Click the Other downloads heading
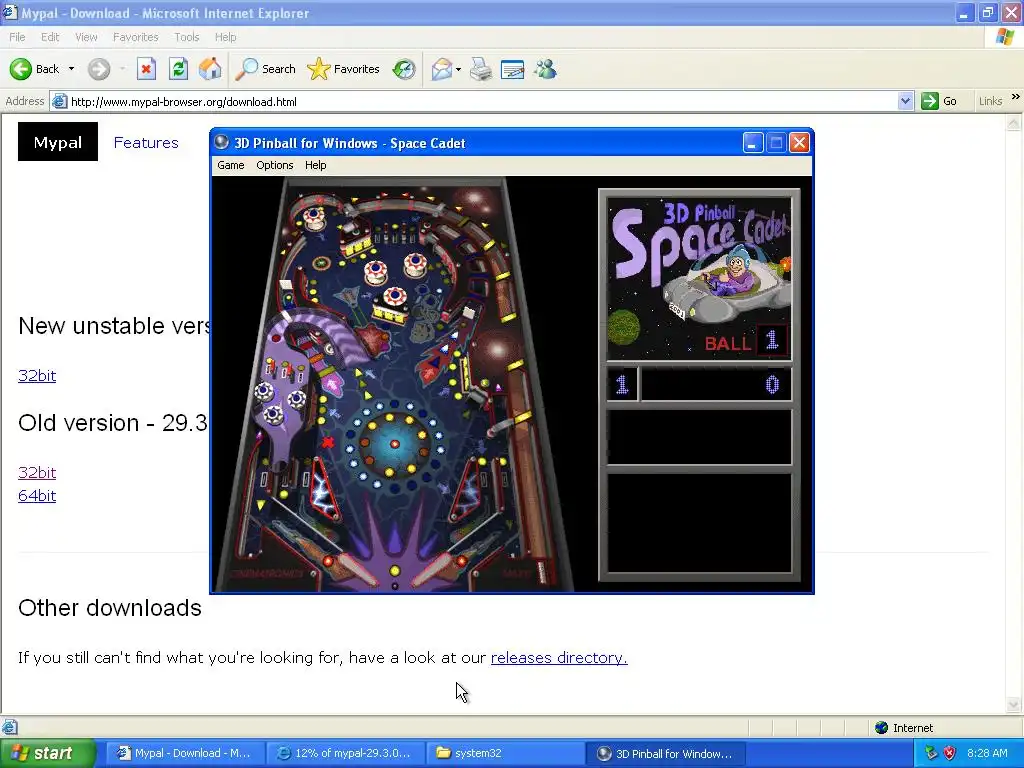1024x768 pixels. point(110,608)
